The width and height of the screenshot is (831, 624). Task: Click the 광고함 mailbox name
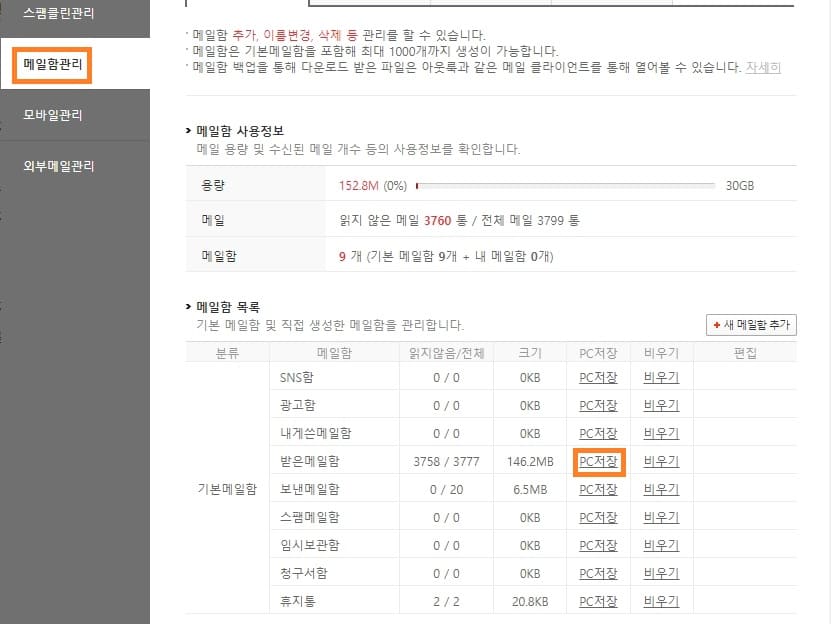tap(298, 406)
